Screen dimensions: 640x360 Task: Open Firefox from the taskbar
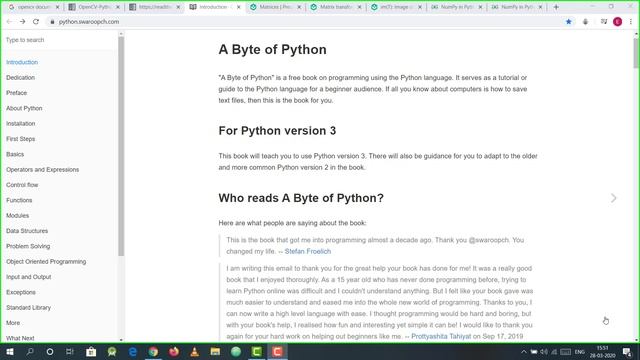click(x=174, y=351)
